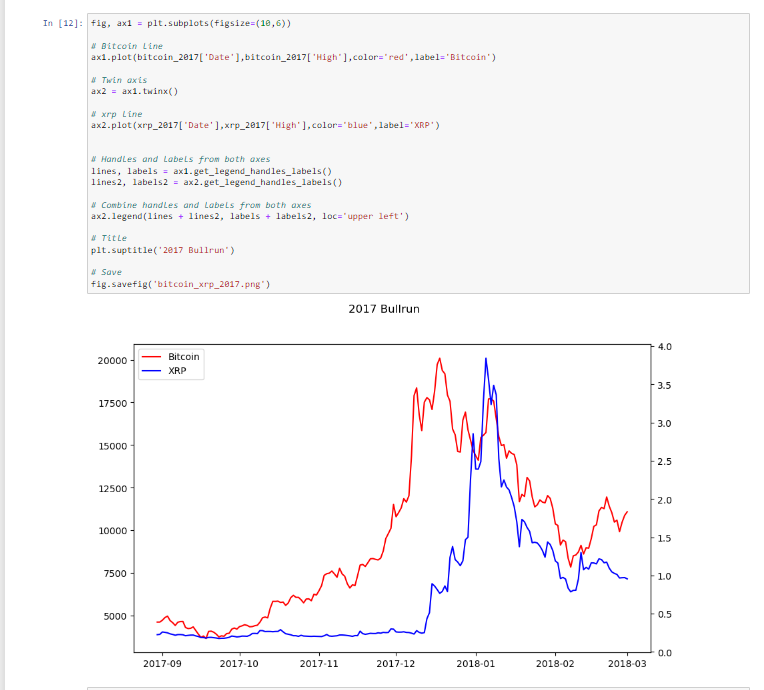Click the In [12] cell prompt

click(63, 22)
